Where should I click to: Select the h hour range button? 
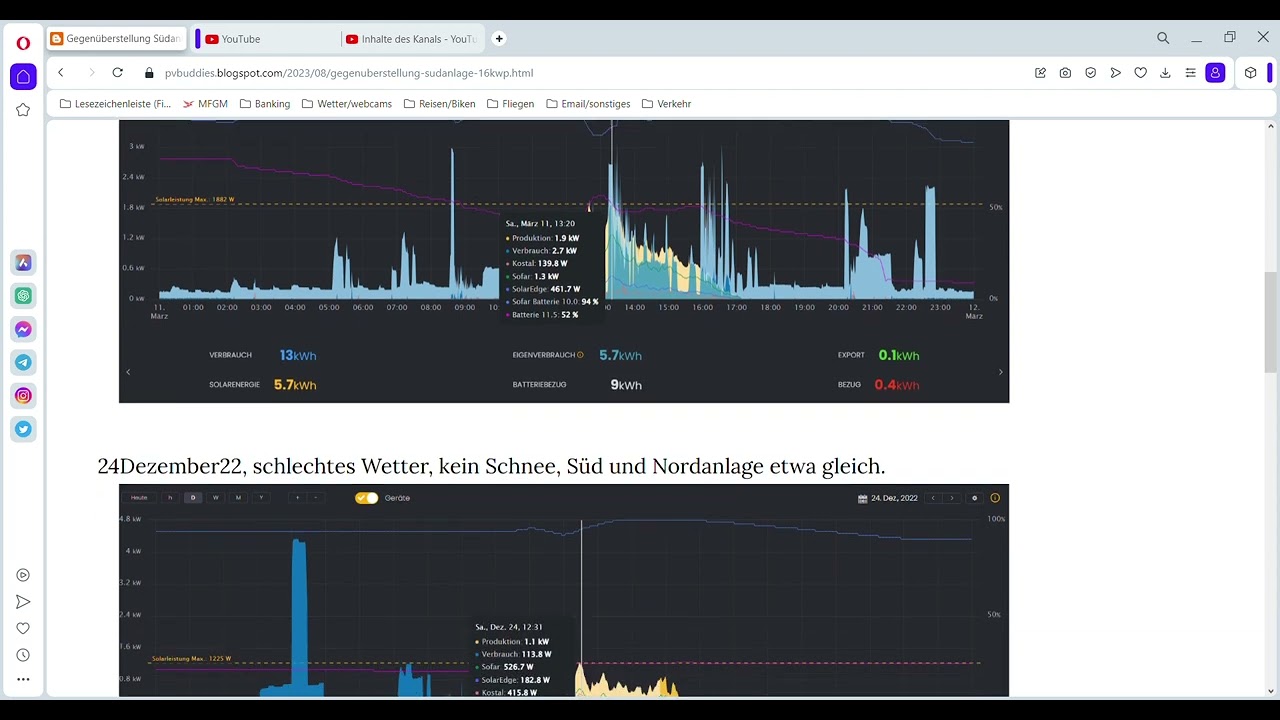(170, 498)
